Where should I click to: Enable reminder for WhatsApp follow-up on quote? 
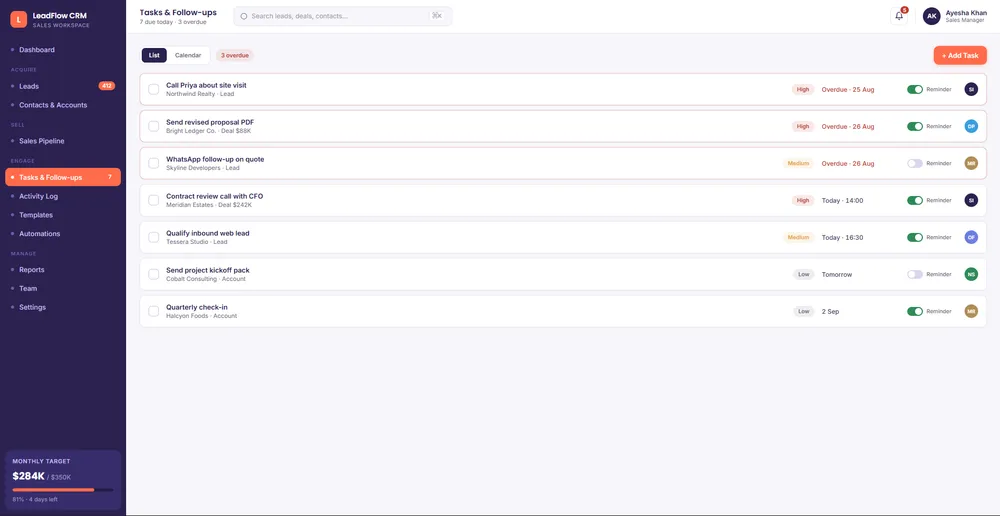[915, 163]
